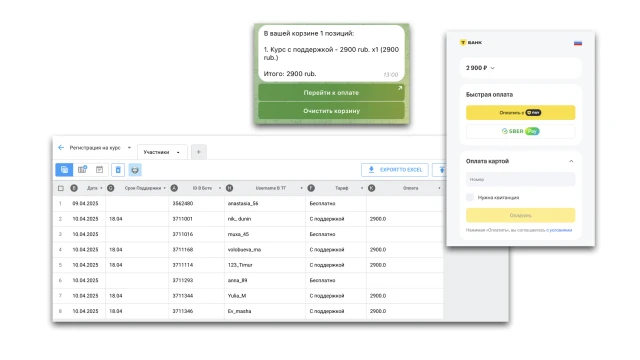Click the letter badge beside Username В ТГ column

pos(229,188)
